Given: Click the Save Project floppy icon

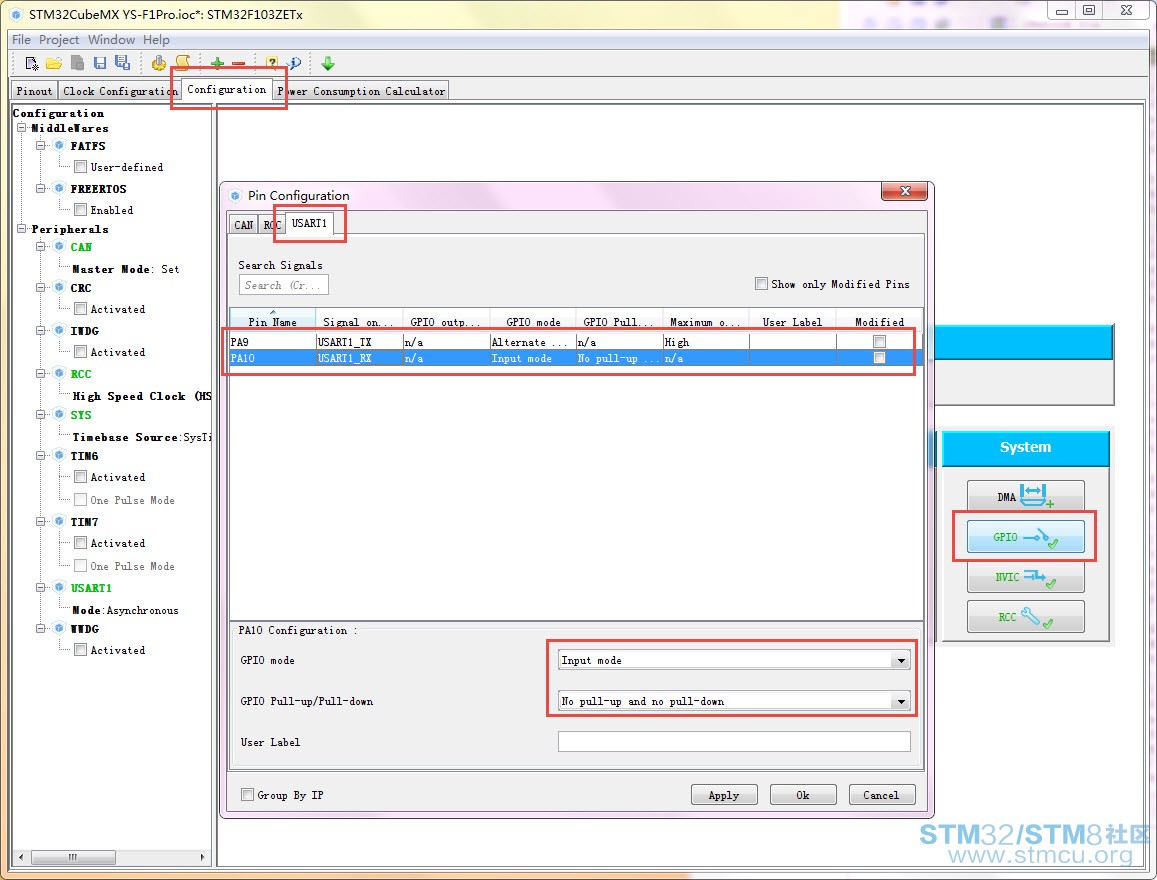Looking at the screenshot, I should (100, 63).
